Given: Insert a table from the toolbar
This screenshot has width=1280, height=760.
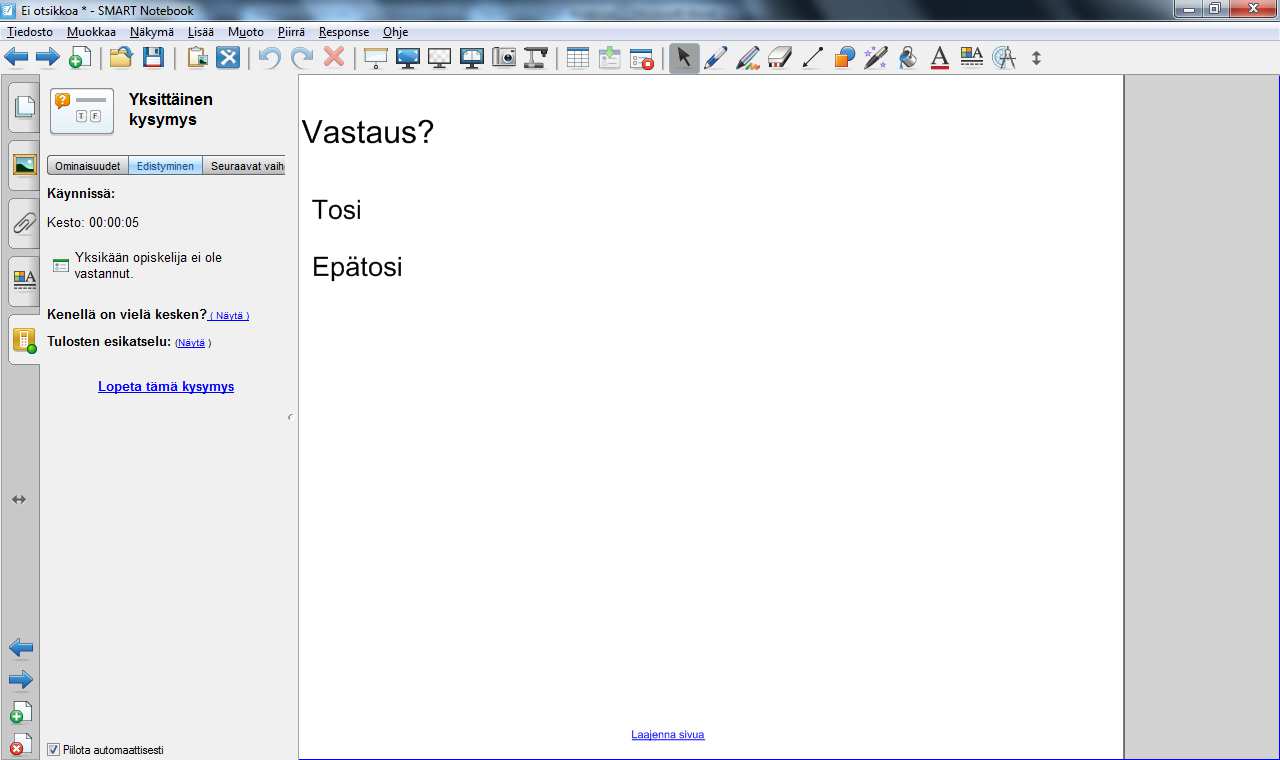Looking at the screenshot, I should click(578, 57).
